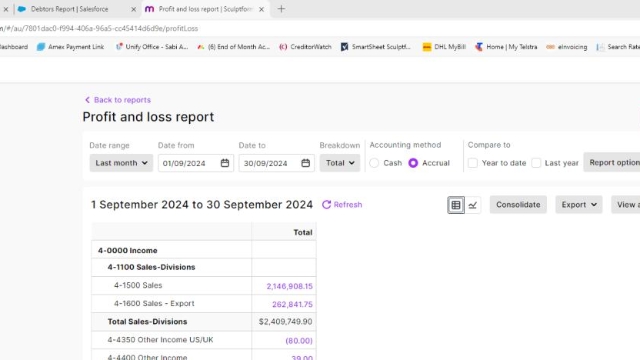Viewport: 640px width, 360px height.
Task: Select Cash accounting method
Action: coord(374,163)
